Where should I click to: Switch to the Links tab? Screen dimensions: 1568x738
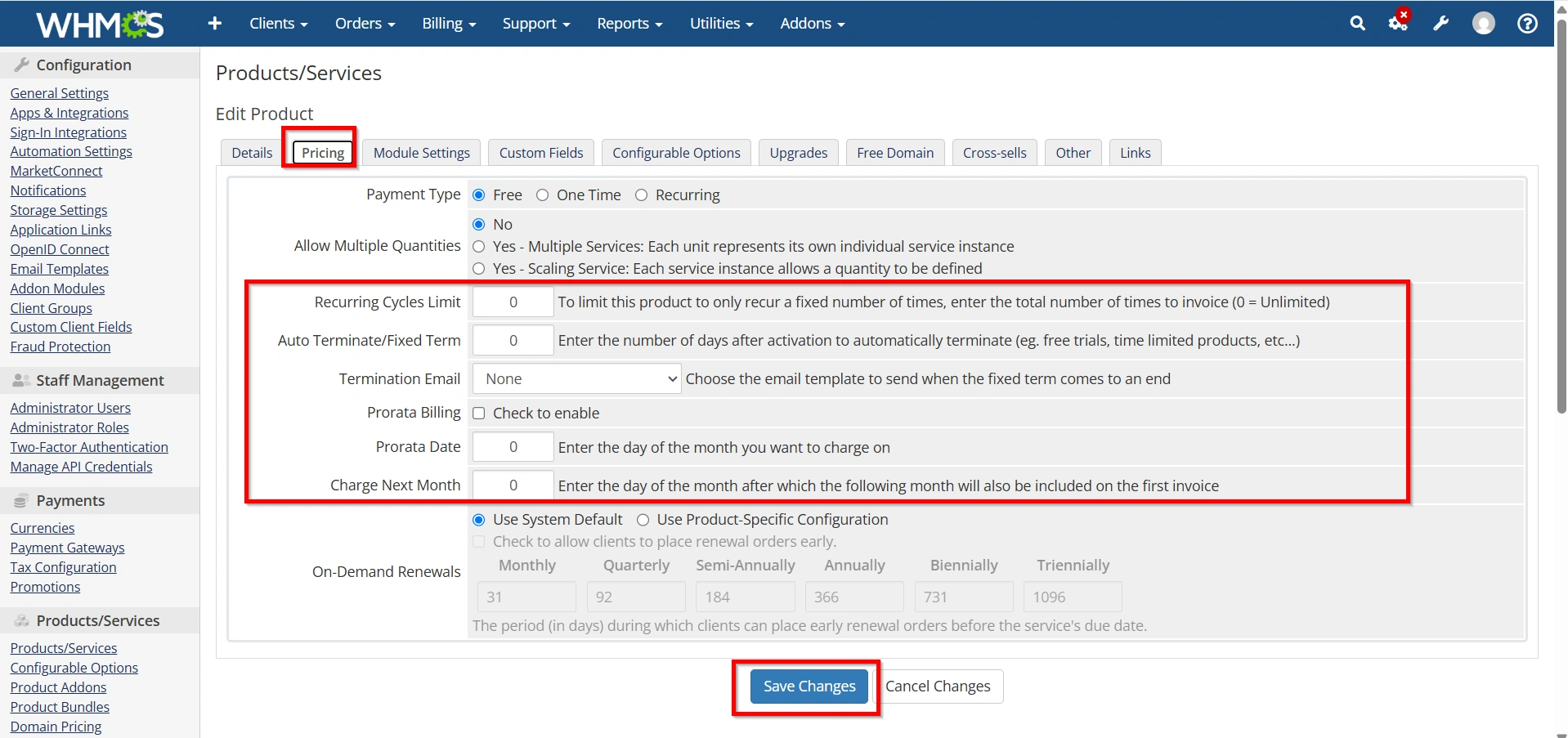(x=1136, y=153)
